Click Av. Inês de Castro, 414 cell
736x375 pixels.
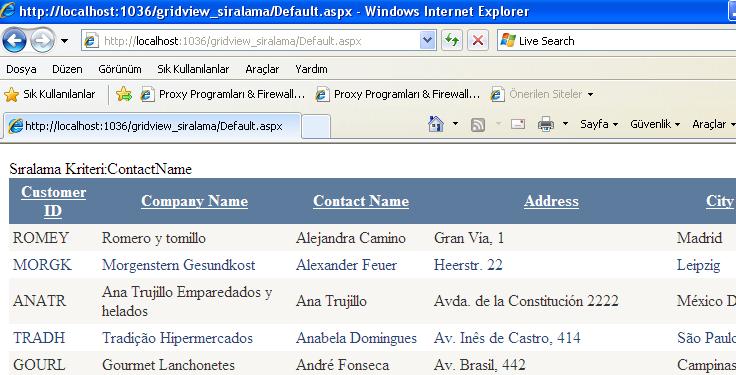[507, 338]
